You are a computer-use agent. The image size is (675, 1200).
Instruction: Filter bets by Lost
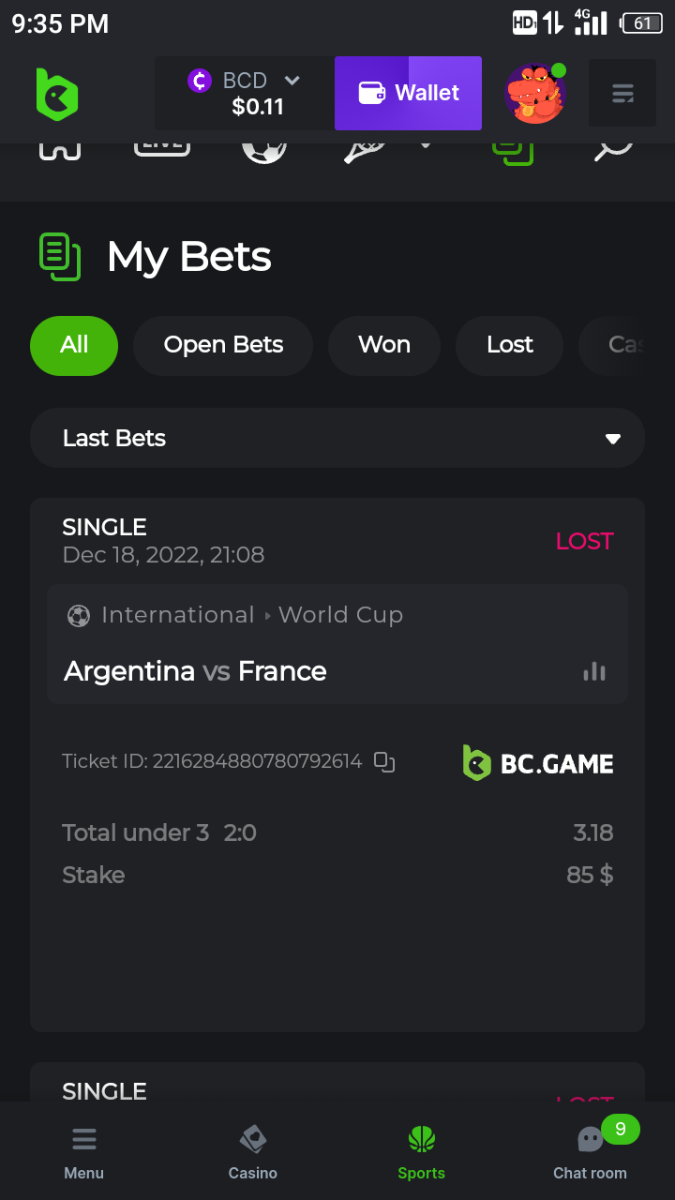coord(509,345)
